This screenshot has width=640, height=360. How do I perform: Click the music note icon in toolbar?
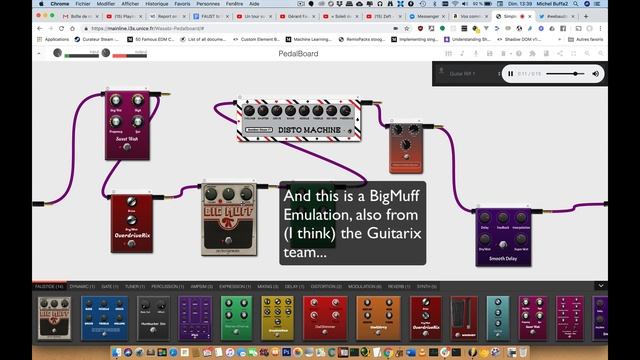(462, 53)
